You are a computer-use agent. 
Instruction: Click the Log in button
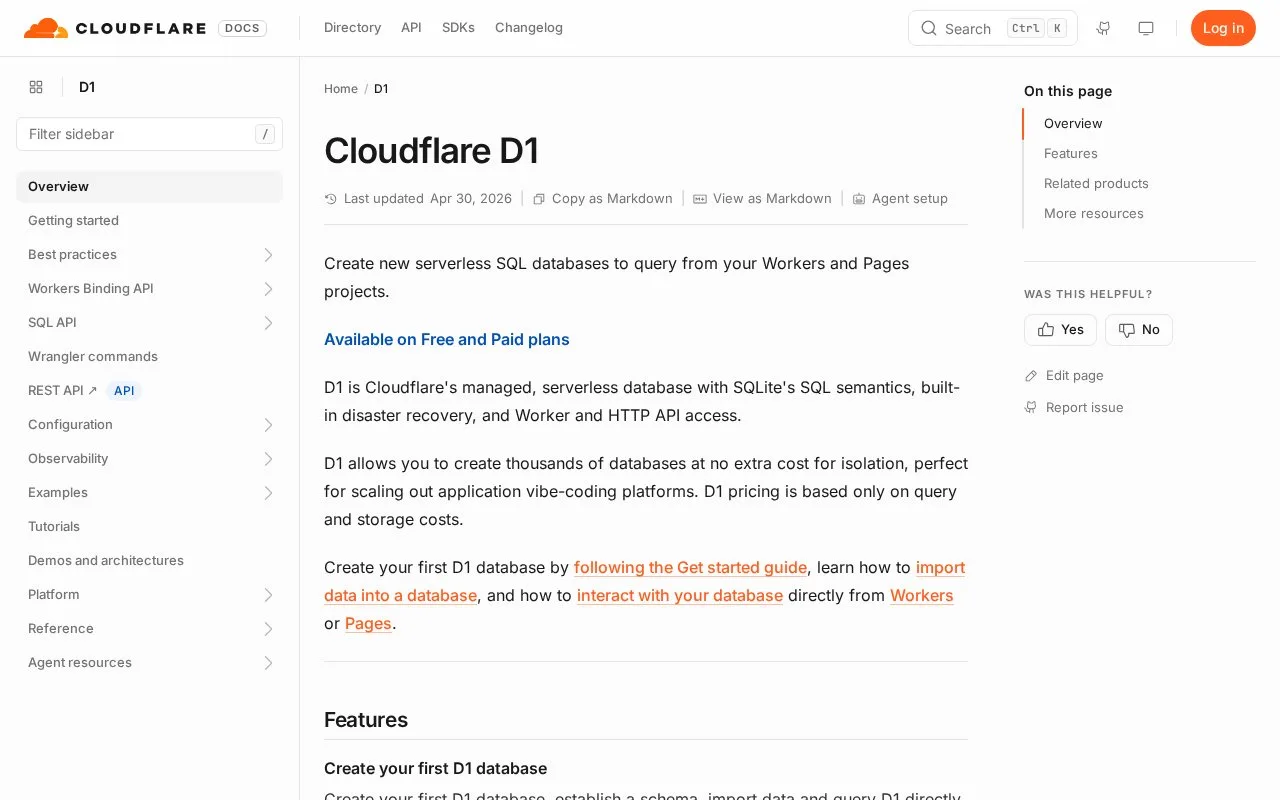1223,28
